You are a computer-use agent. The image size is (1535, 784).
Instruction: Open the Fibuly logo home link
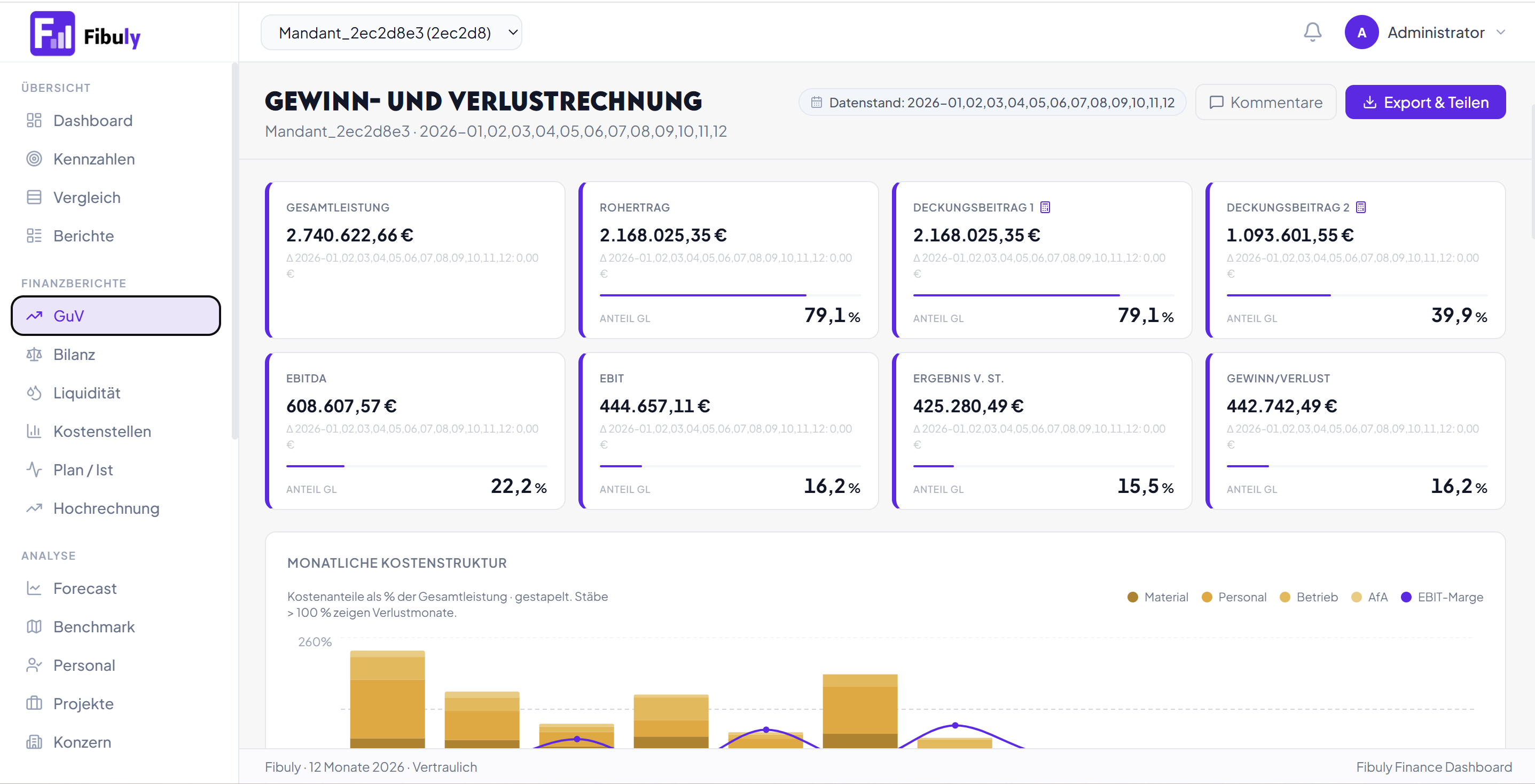(85, 33)
